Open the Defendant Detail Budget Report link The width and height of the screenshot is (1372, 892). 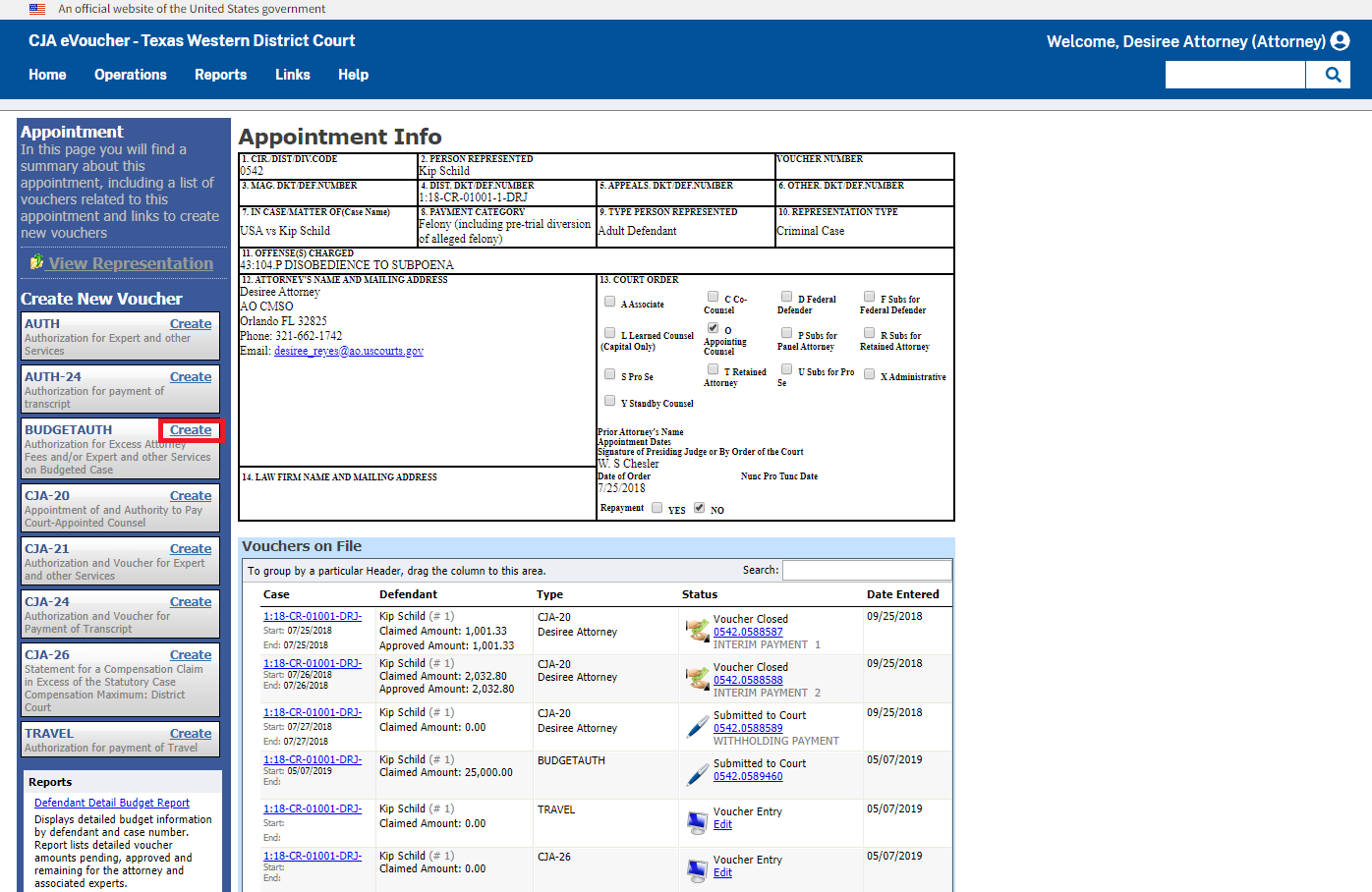point(112,803)
